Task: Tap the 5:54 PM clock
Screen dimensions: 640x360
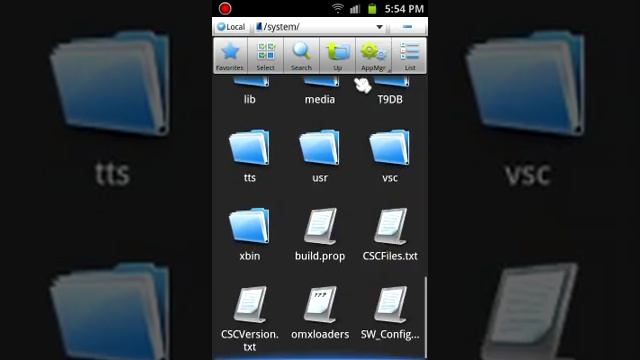Action: coord(404,9)
